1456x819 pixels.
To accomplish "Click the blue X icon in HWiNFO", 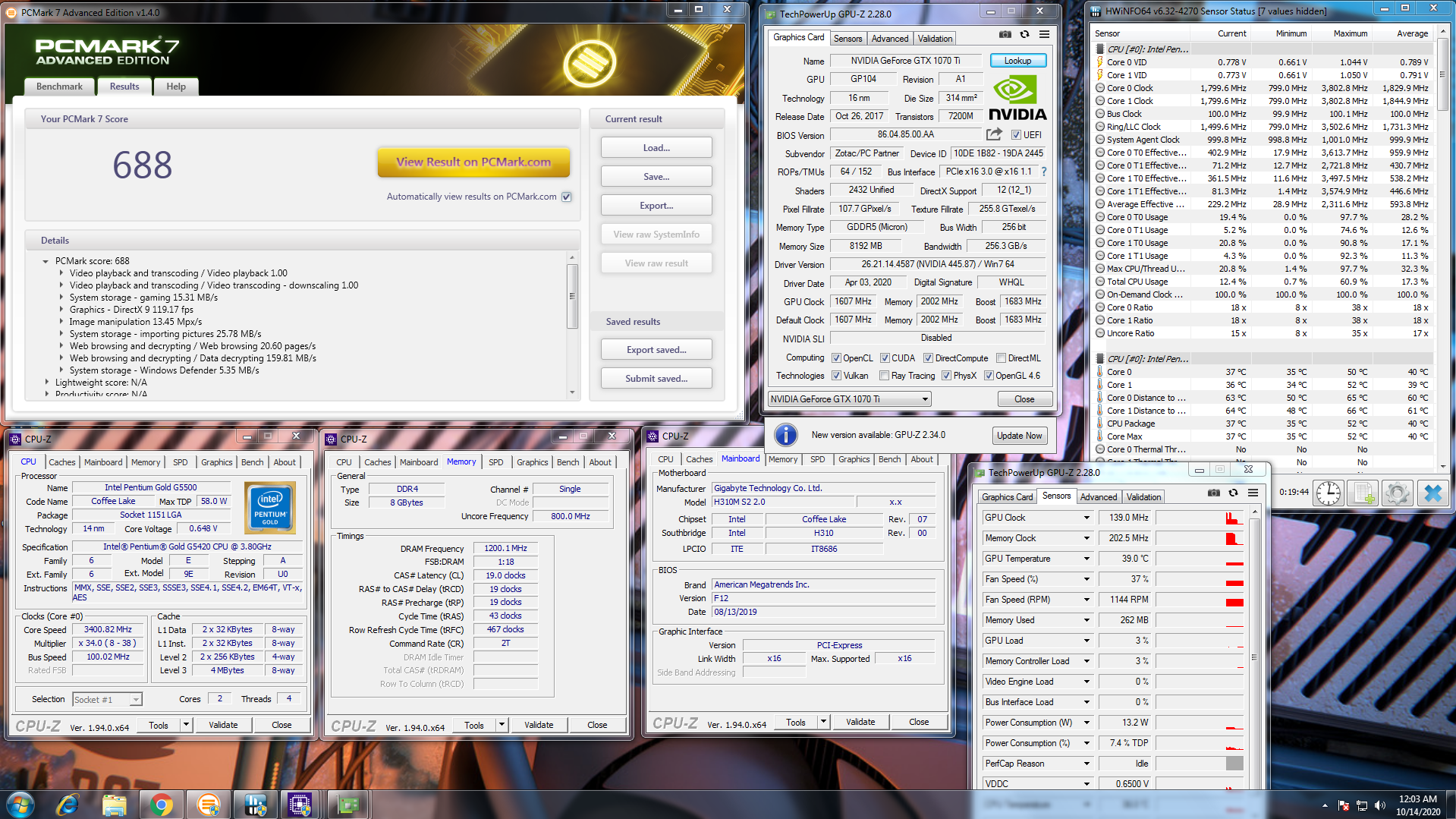I will 1432,493.
